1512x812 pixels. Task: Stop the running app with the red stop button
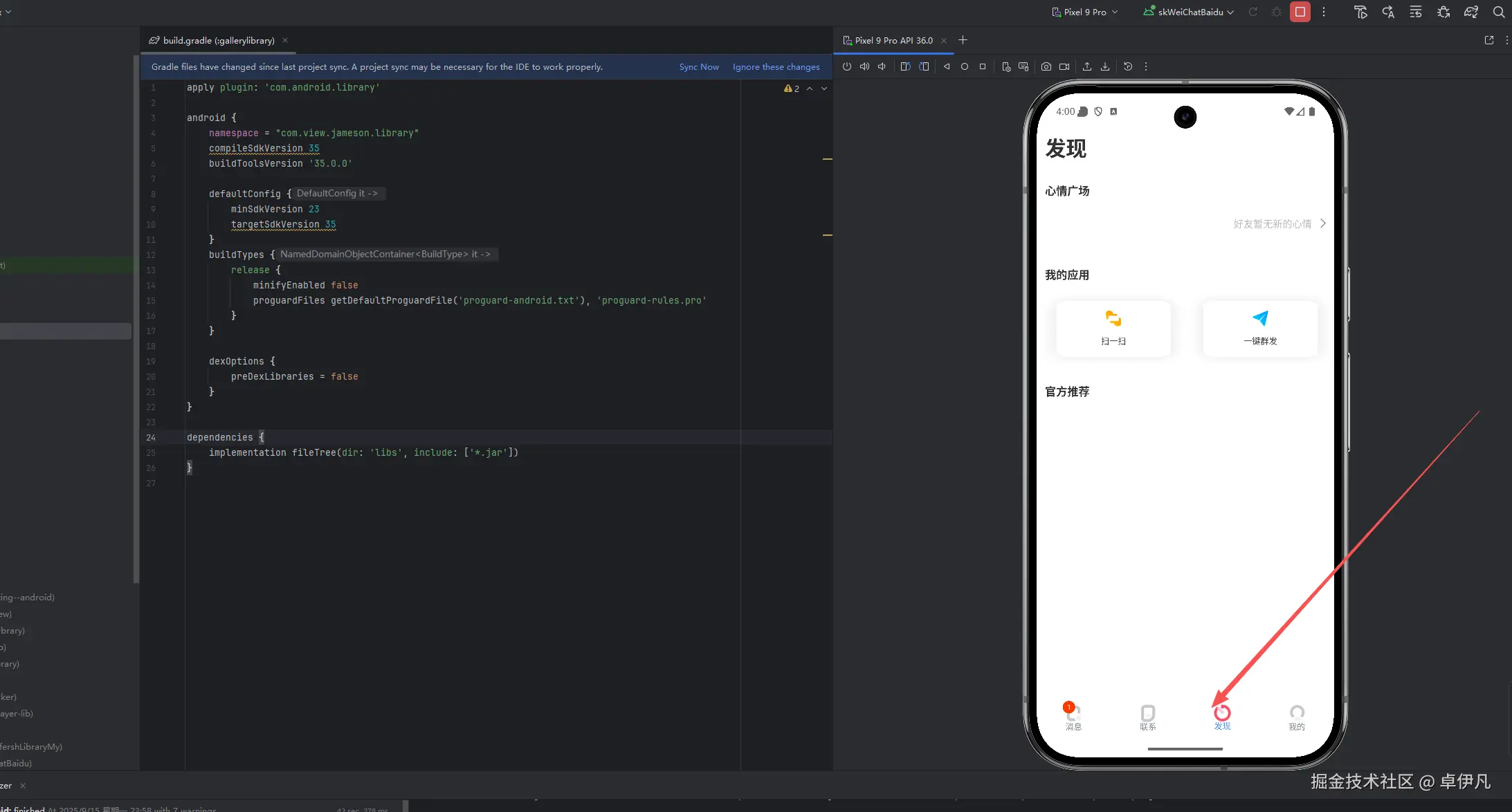point(1300,12)
